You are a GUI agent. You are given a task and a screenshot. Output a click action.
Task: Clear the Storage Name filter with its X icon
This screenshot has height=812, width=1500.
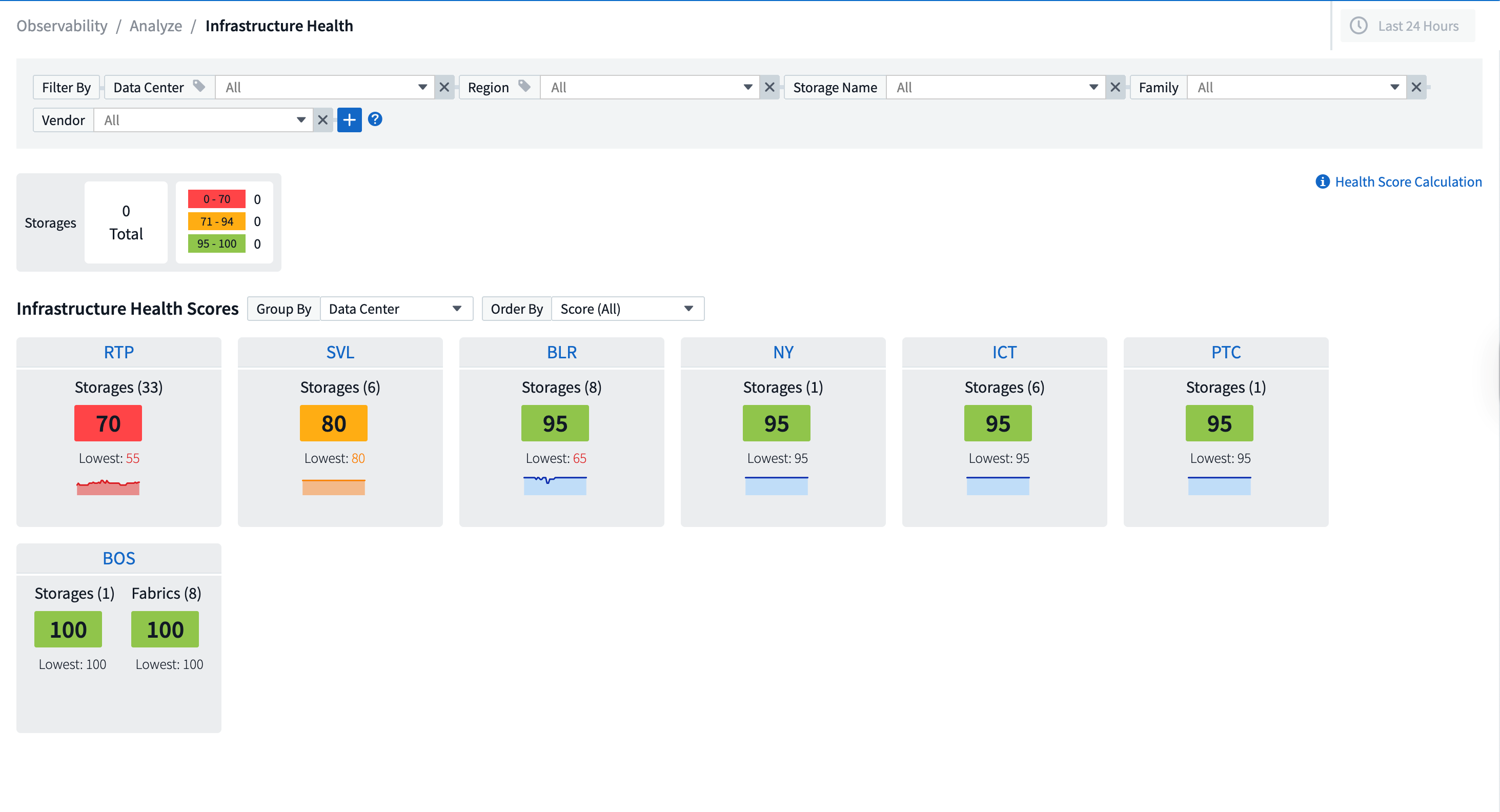tap(1115, 87)
